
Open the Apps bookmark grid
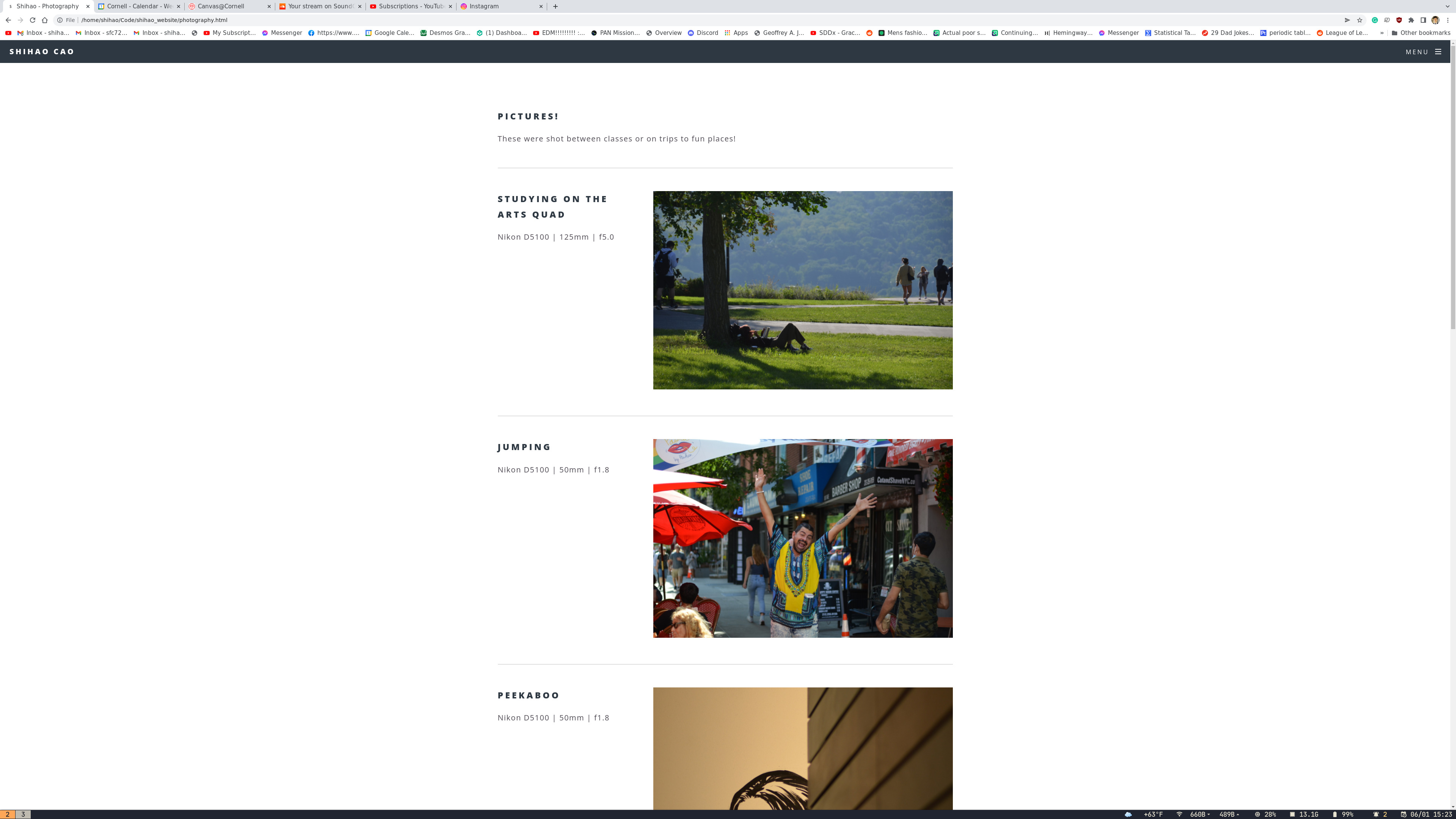(x=736, y=33)
